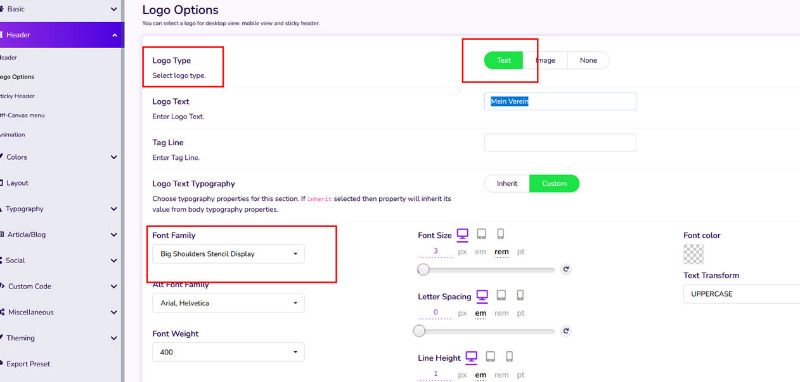Screen dimensions: 800x382
Task: Expand the Custom Code section chevron
Action: [114, 286]
